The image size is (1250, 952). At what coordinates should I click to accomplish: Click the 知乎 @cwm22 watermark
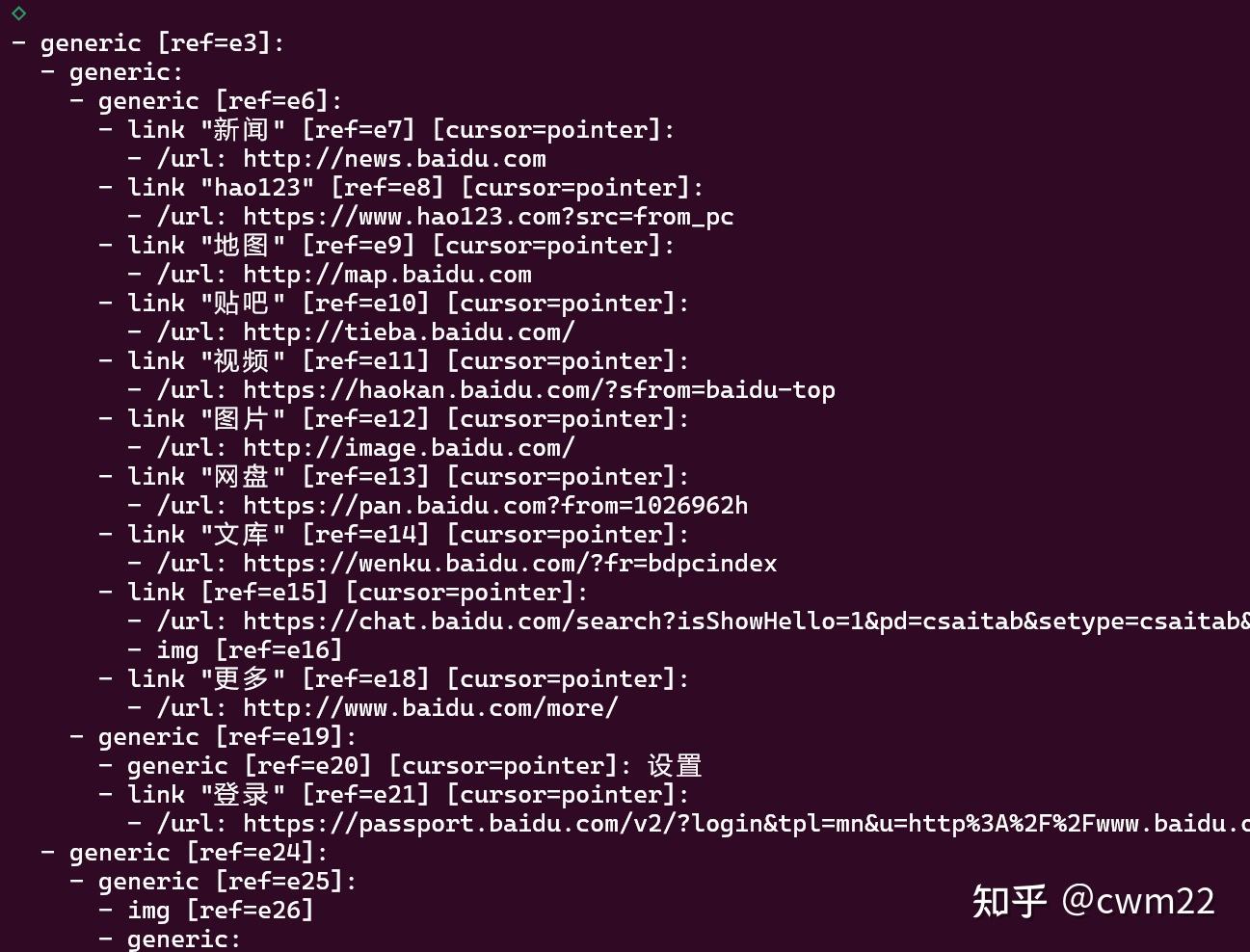[1093, 901]
